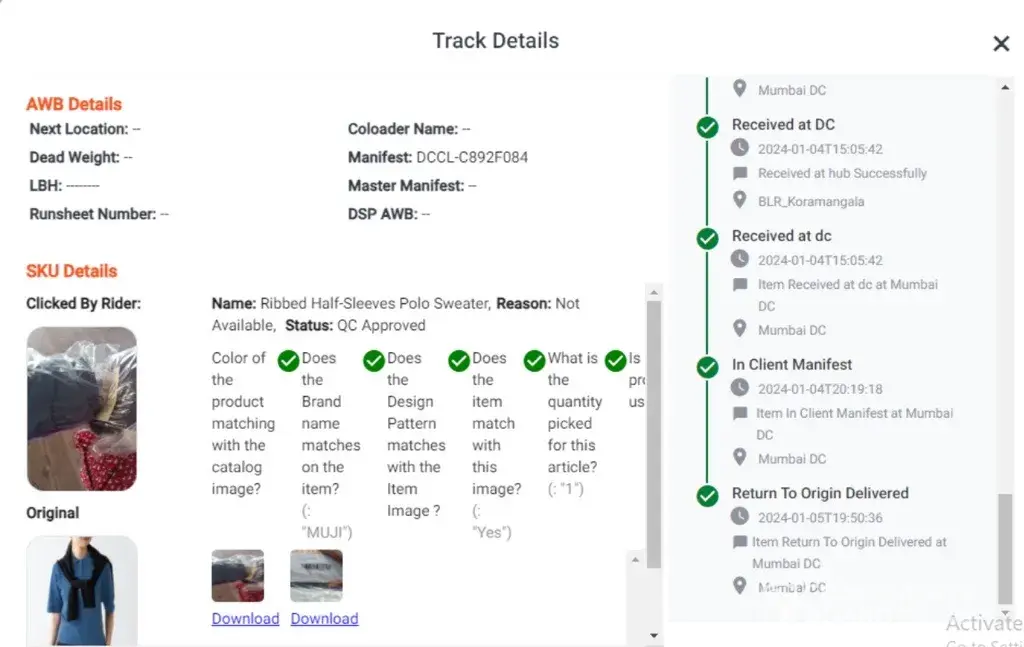This screenshot has width=1024, height=647.
Task: Click the first Download link
Action: 245,619
